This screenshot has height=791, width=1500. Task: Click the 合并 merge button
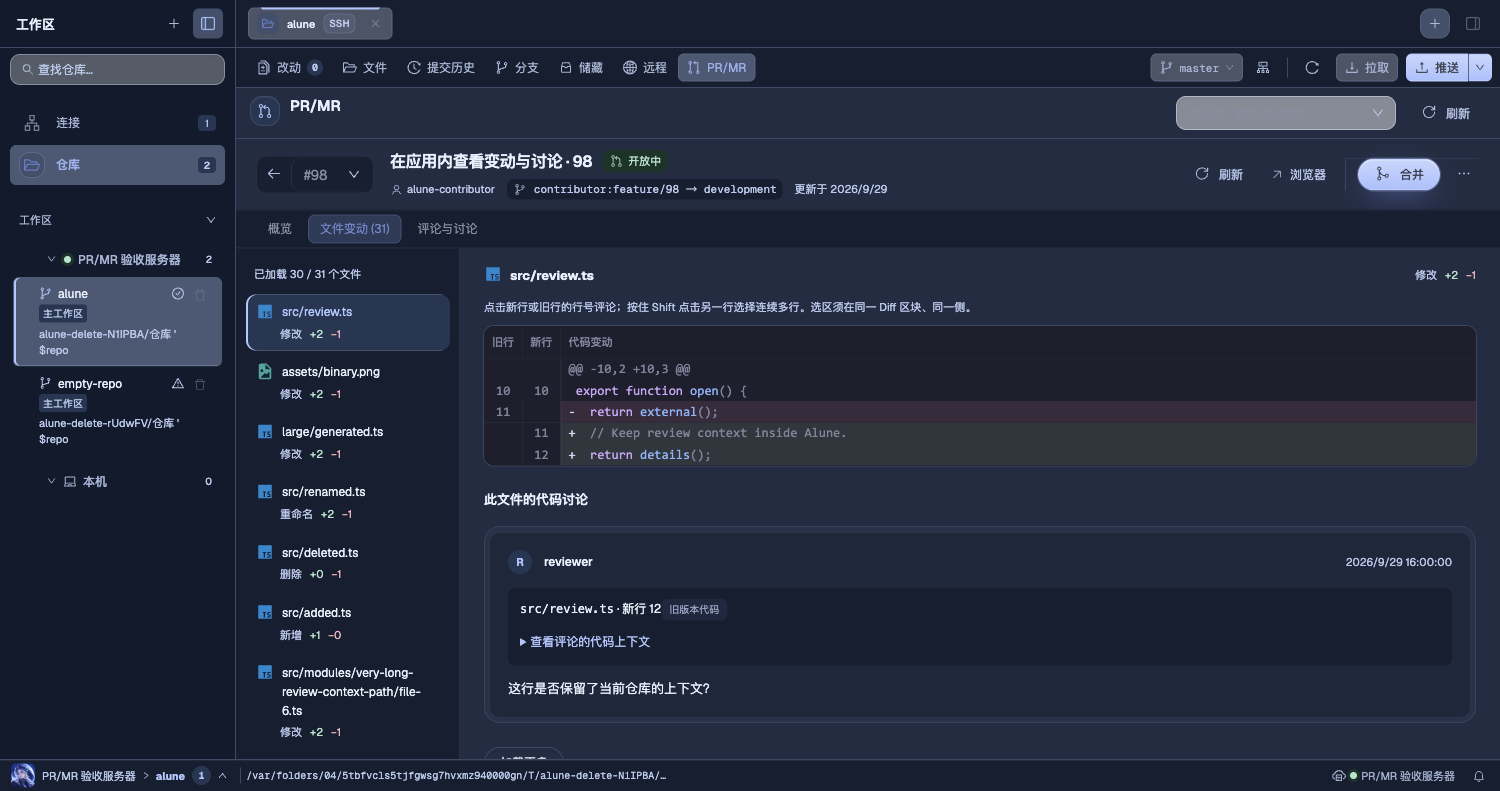coord(1398,174)
